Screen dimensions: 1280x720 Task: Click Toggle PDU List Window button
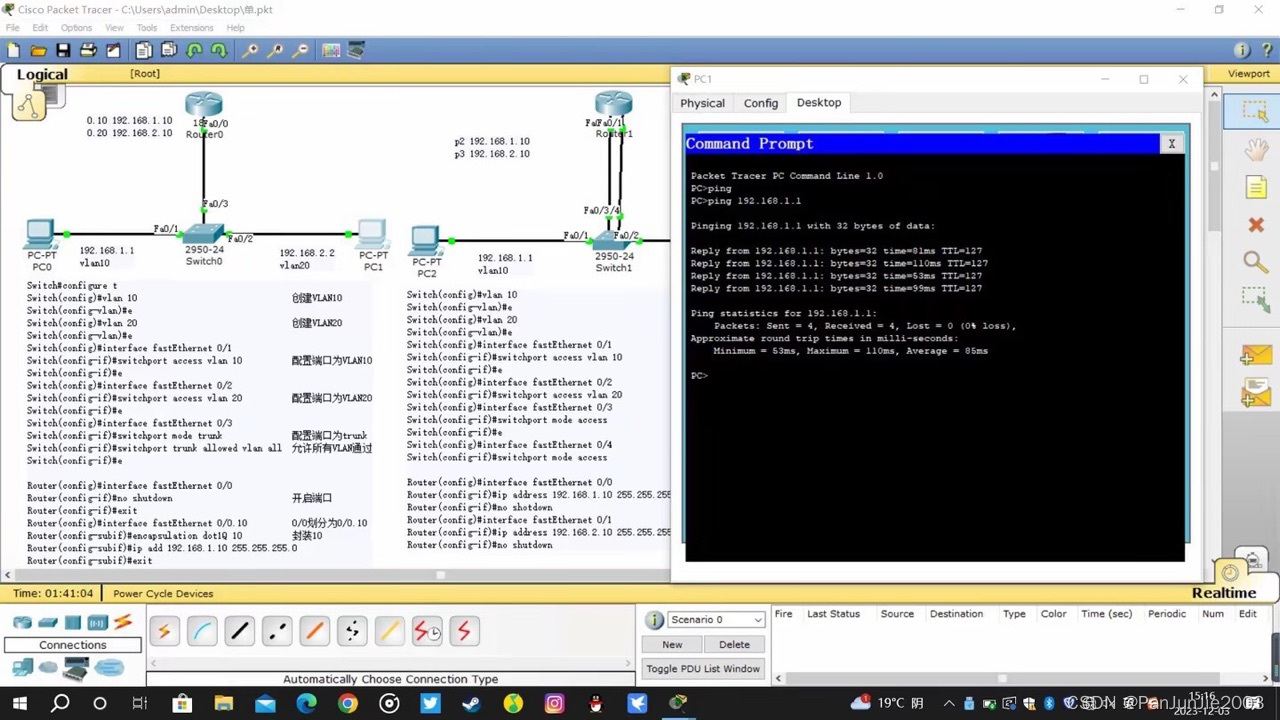point(703,669)
